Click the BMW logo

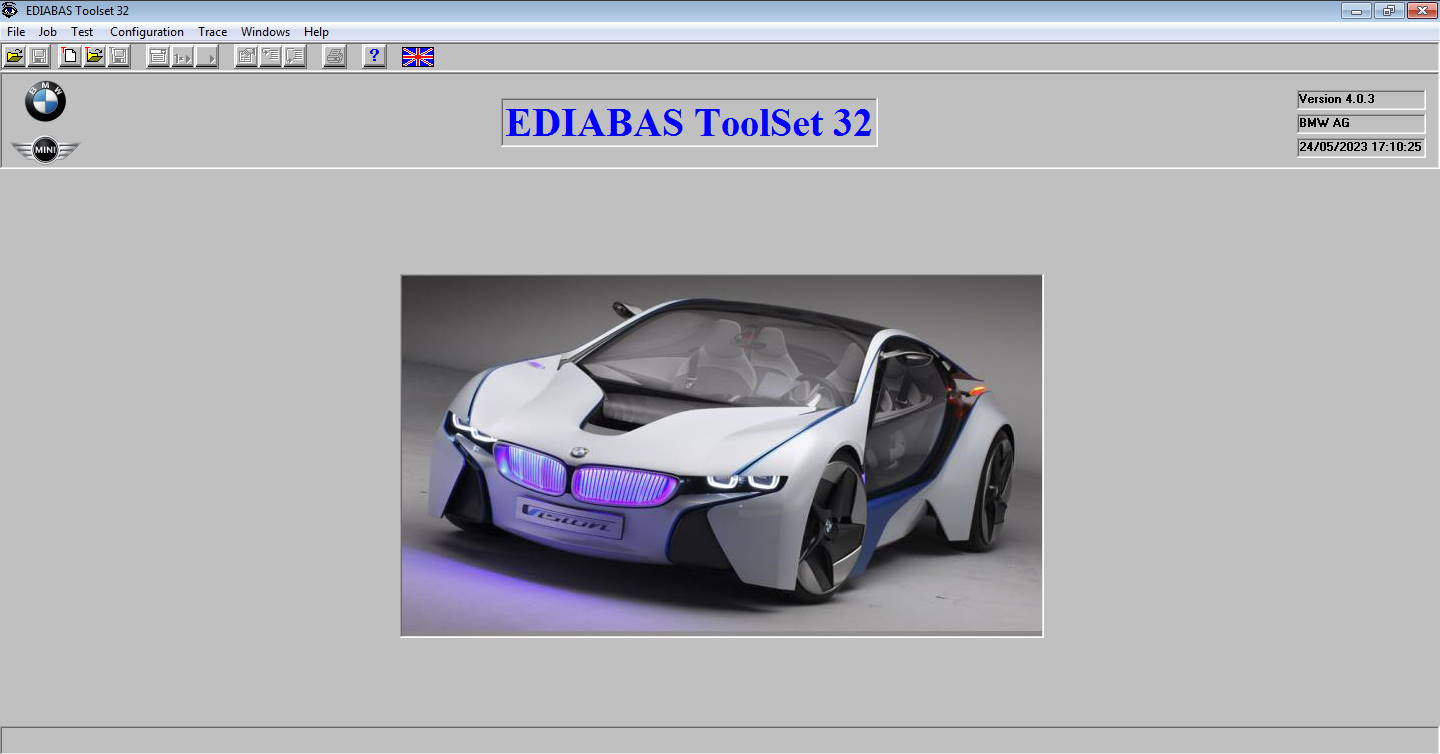(x=45, y=101)
